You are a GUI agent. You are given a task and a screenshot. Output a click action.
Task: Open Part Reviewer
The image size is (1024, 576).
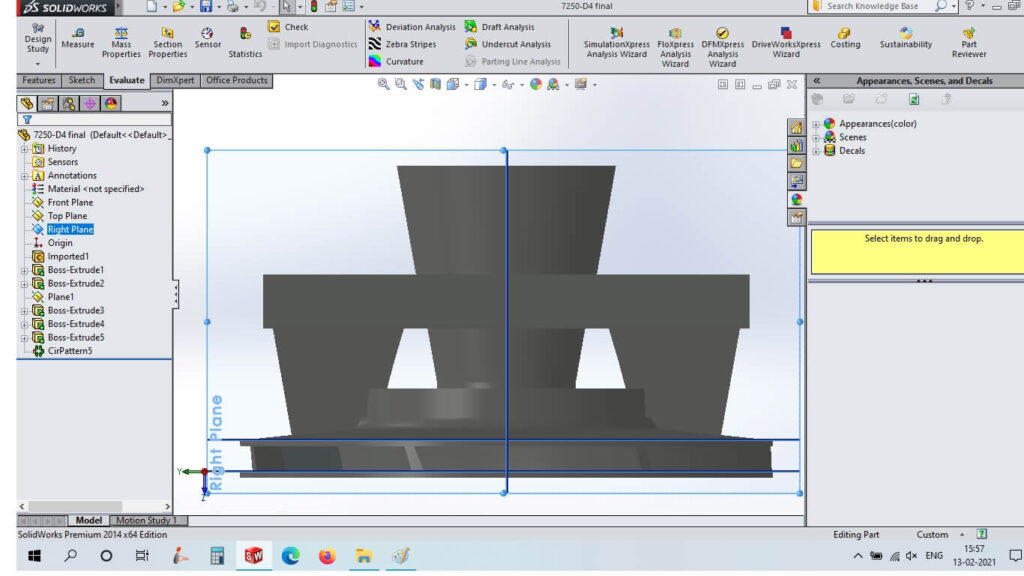point(969,42)
